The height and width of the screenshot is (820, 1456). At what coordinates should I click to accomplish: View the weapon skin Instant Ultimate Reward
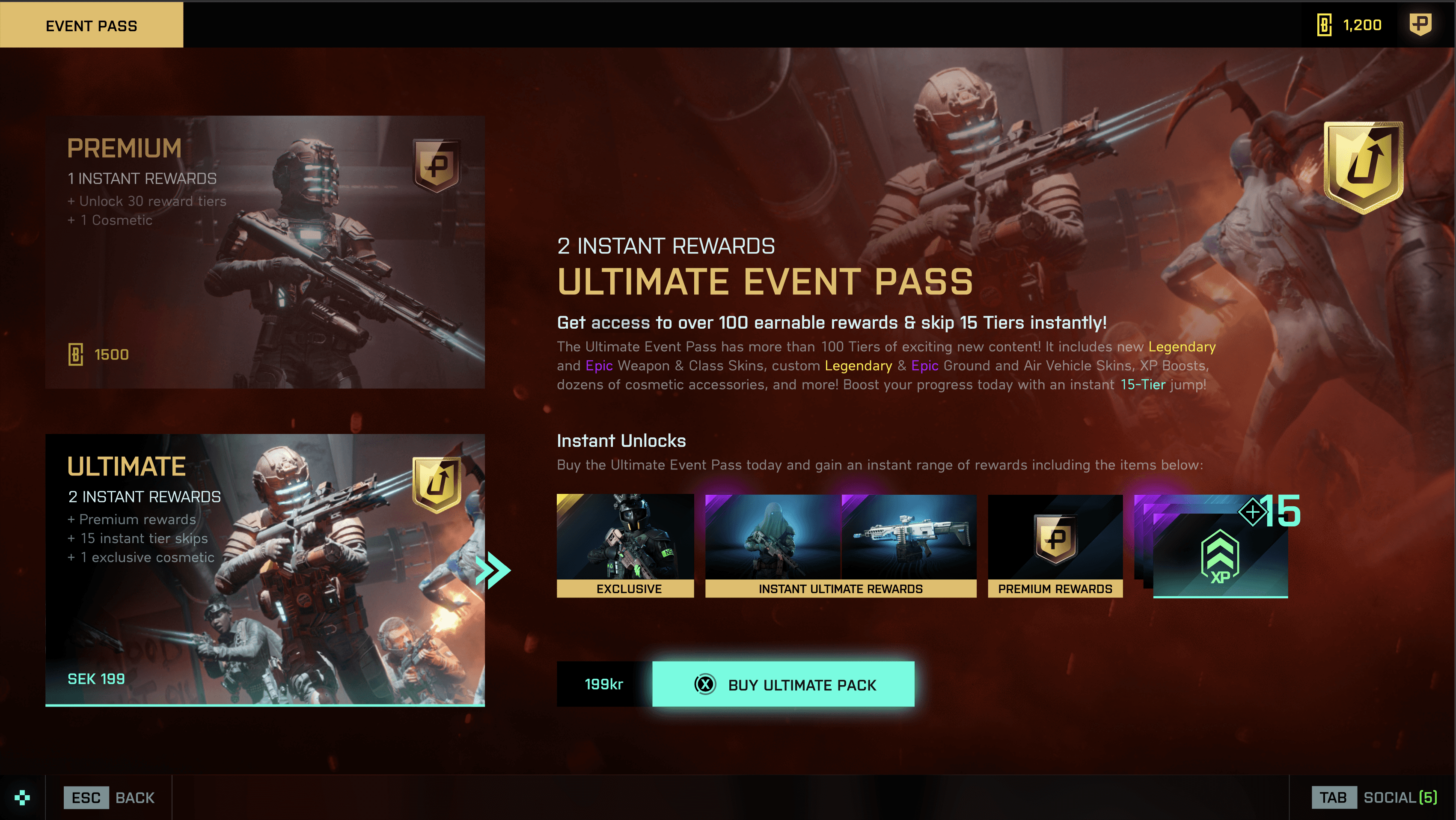click(x=909, y=537)
